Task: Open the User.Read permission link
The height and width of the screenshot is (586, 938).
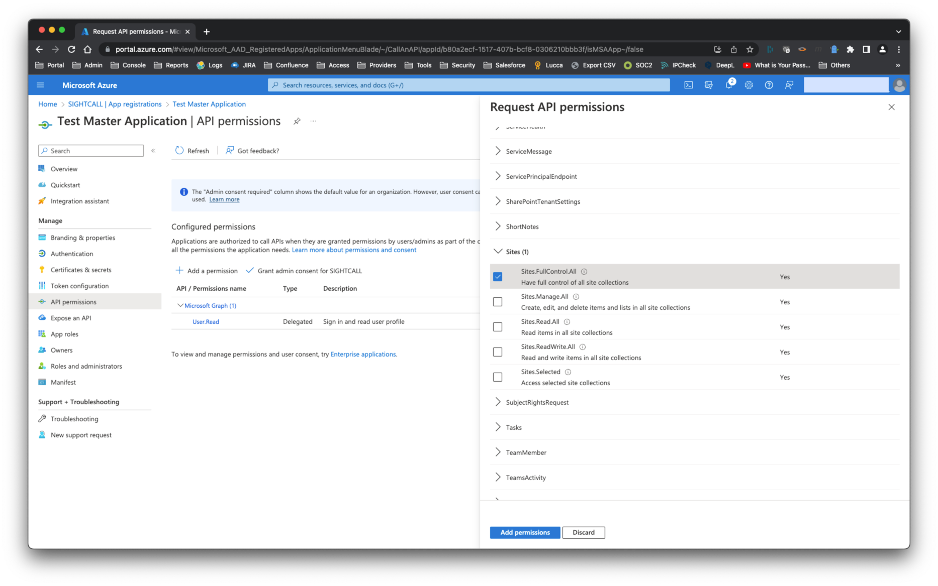Action: [x=206, y=322]
